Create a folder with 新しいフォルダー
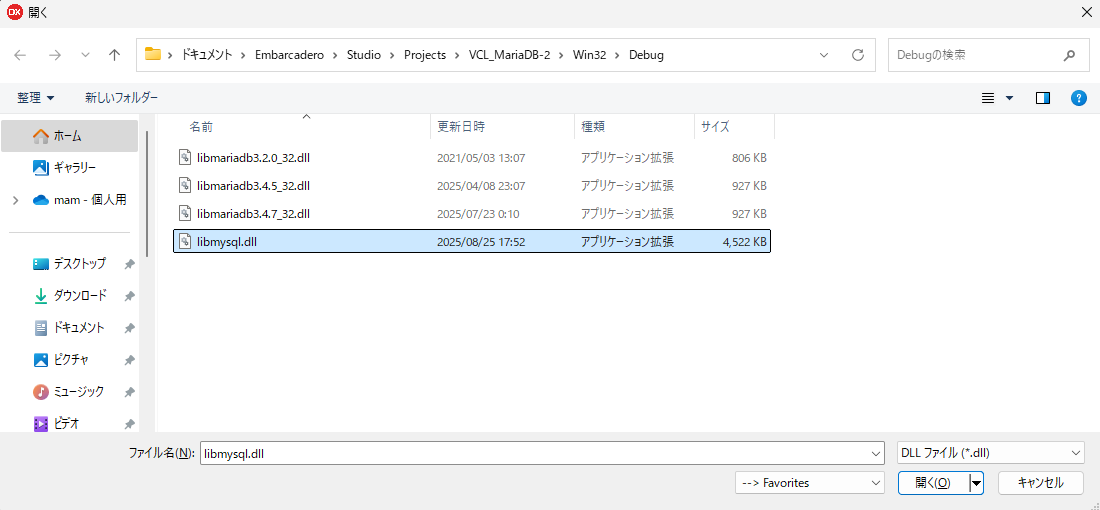 pos(121,98)
